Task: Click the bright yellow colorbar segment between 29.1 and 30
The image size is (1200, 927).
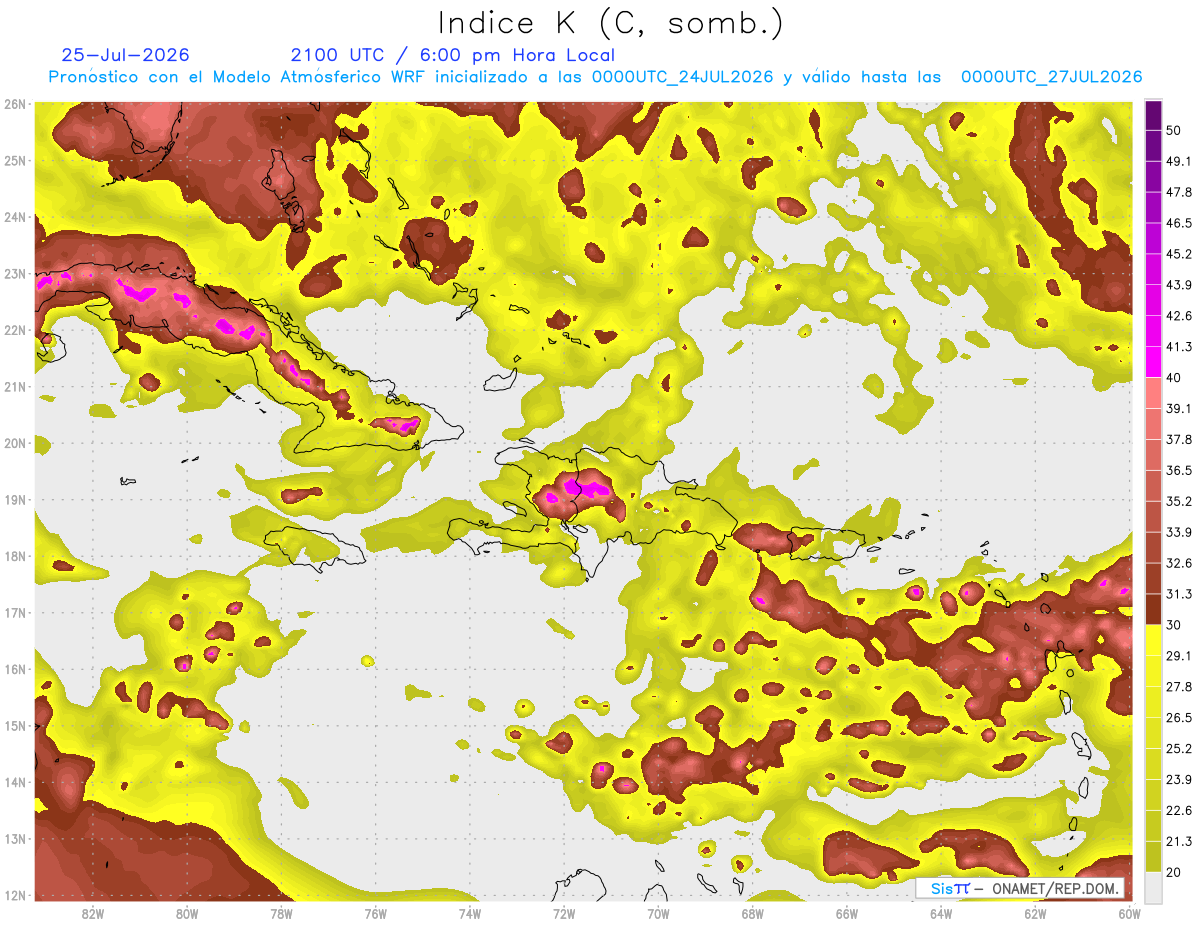Action: [1153, 640]
